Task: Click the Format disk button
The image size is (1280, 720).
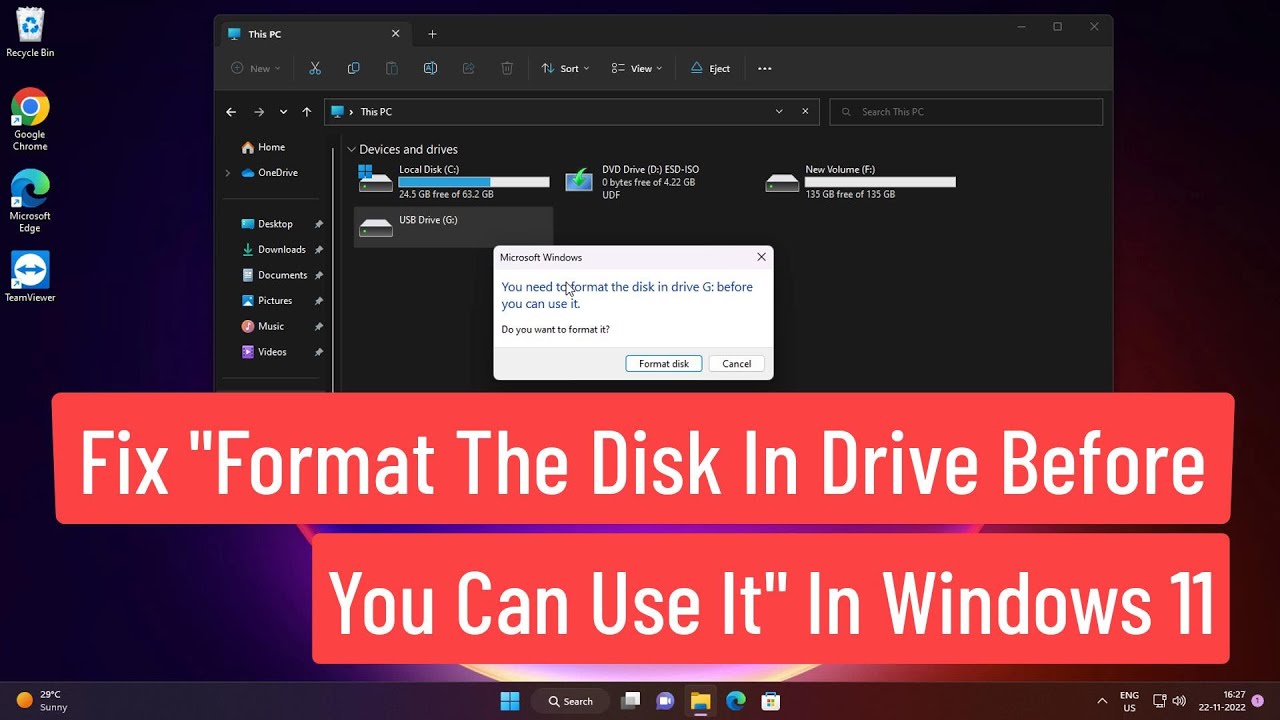Action: (664, 364)
